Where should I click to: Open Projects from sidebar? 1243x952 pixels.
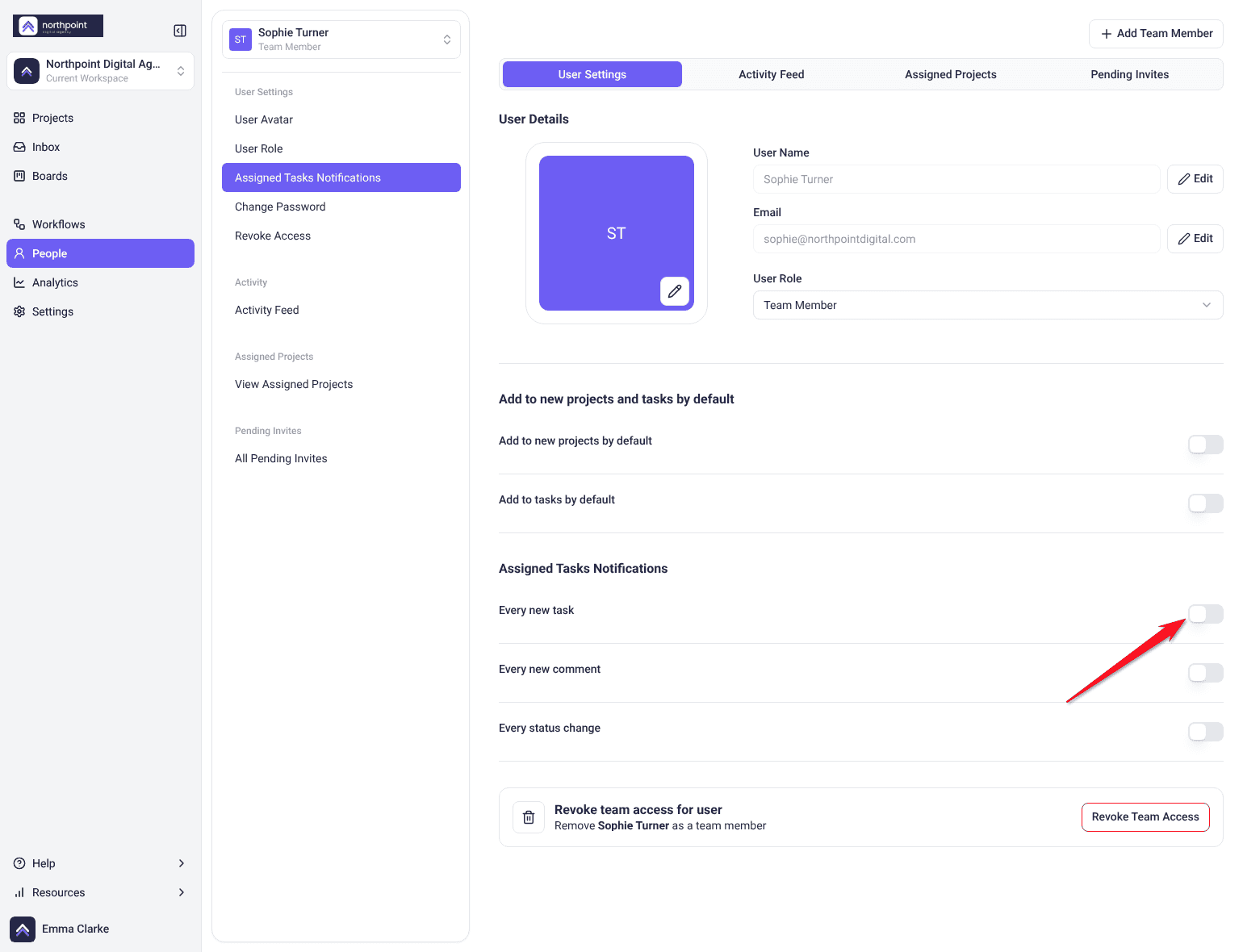tap(100, 118)
